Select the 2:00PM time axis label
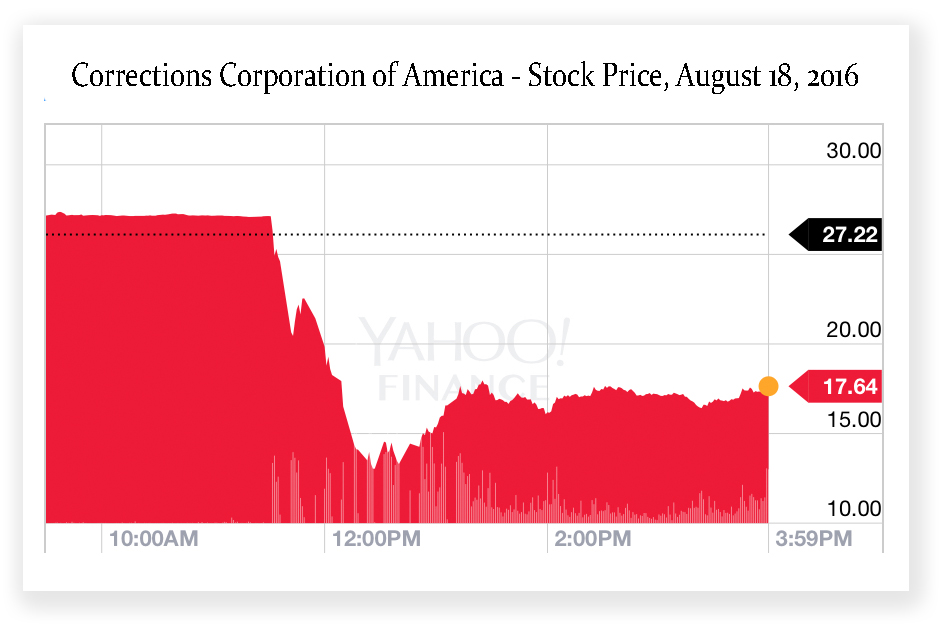The image size is (942, 627). click(x=592, y=539)
